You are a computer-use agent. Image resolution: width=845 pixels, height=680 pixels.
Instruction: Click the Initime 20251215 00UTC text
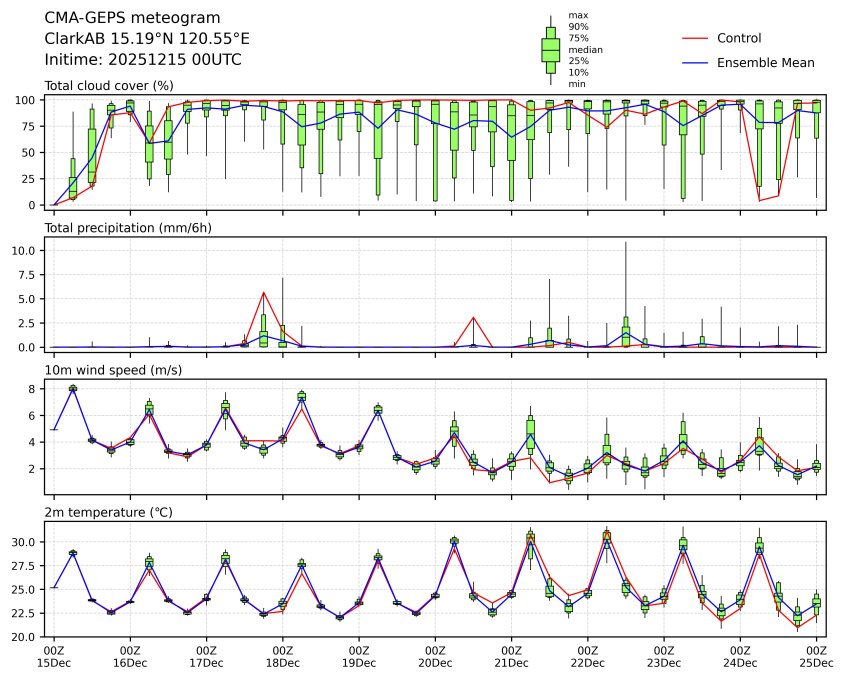click(x=143, y=60)
